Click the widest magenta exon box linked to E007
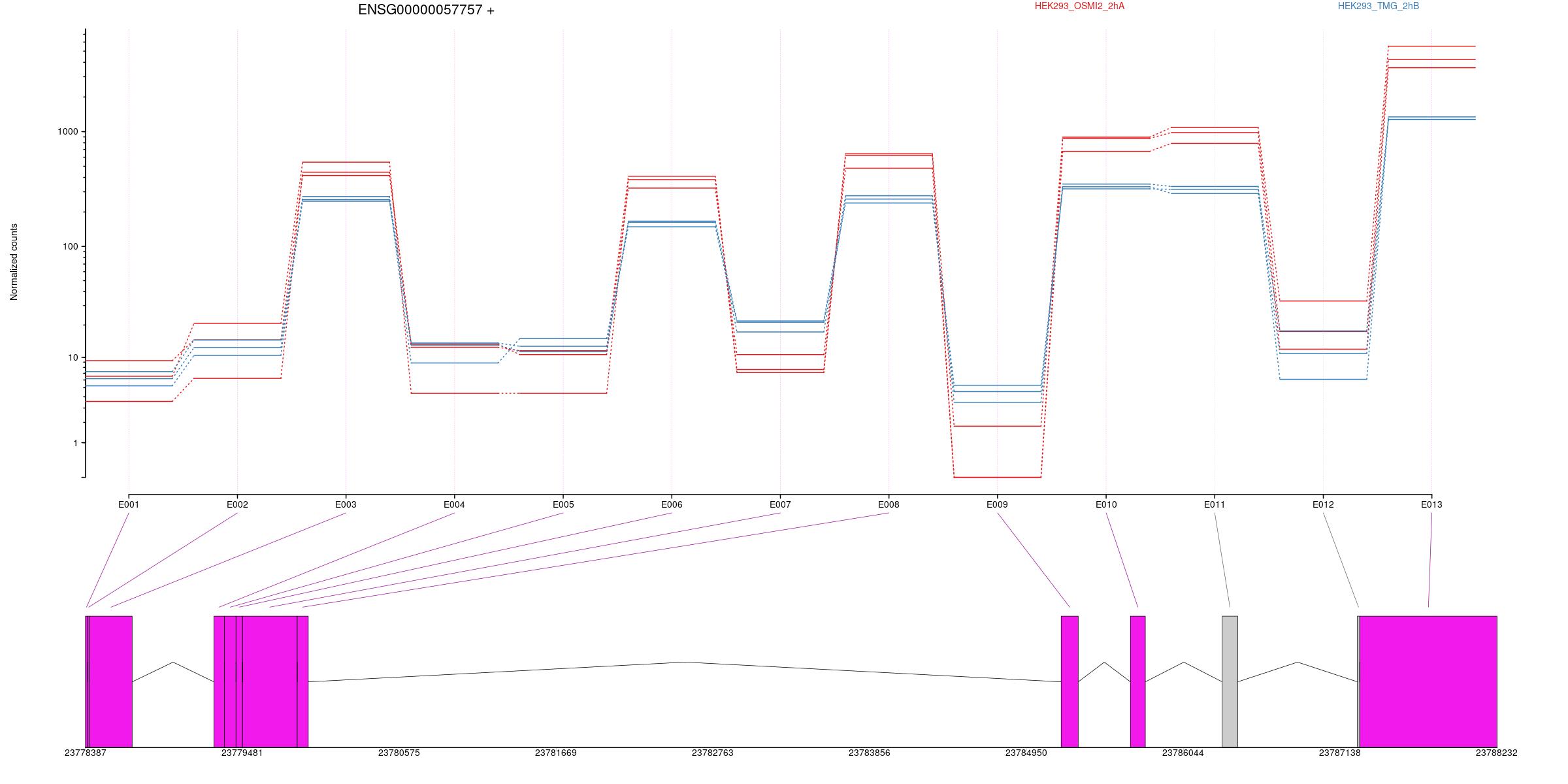Viewport: 1568px width, 784px height. (270, 681)
